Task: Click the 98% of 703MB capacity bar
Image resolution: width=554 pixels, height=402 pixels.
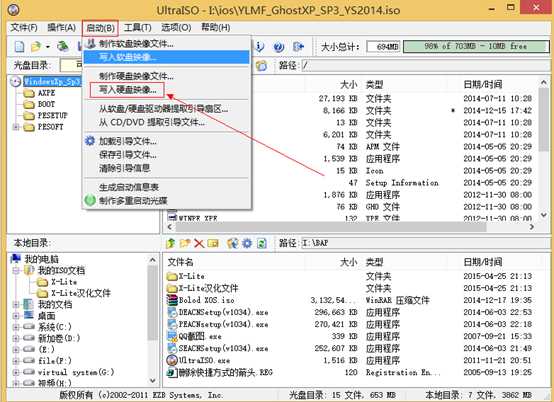Action: pos(476,46)
